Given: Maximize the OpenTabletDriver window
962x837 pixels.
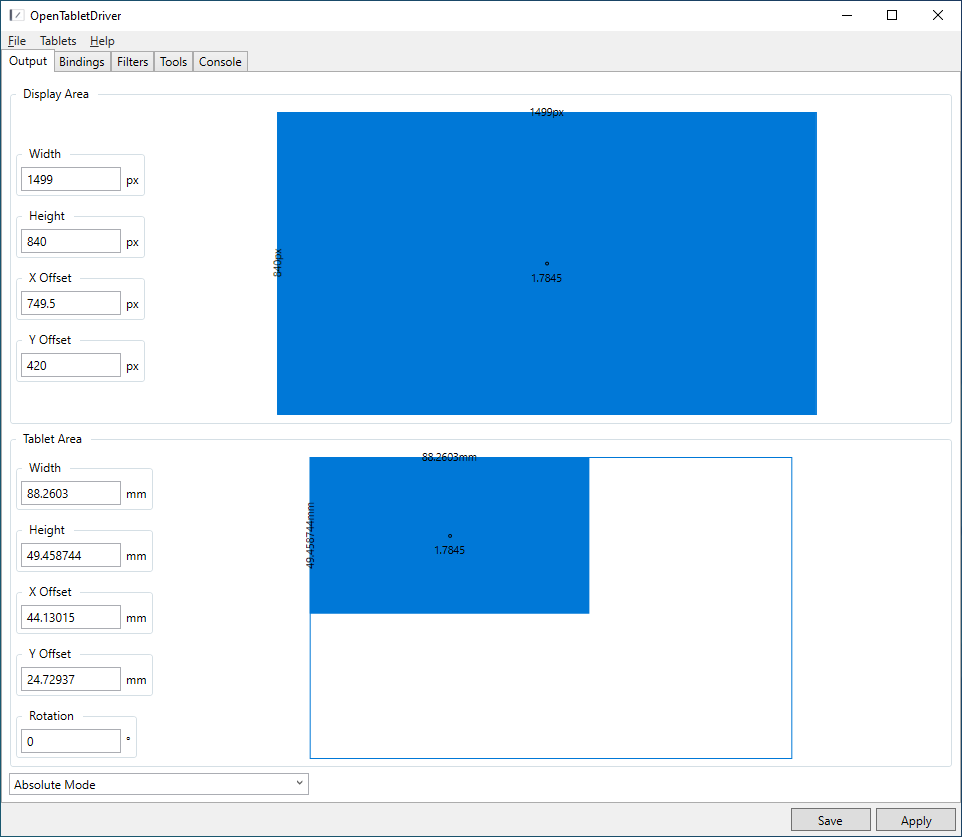Looking at the screenshot, I should 892,15.
